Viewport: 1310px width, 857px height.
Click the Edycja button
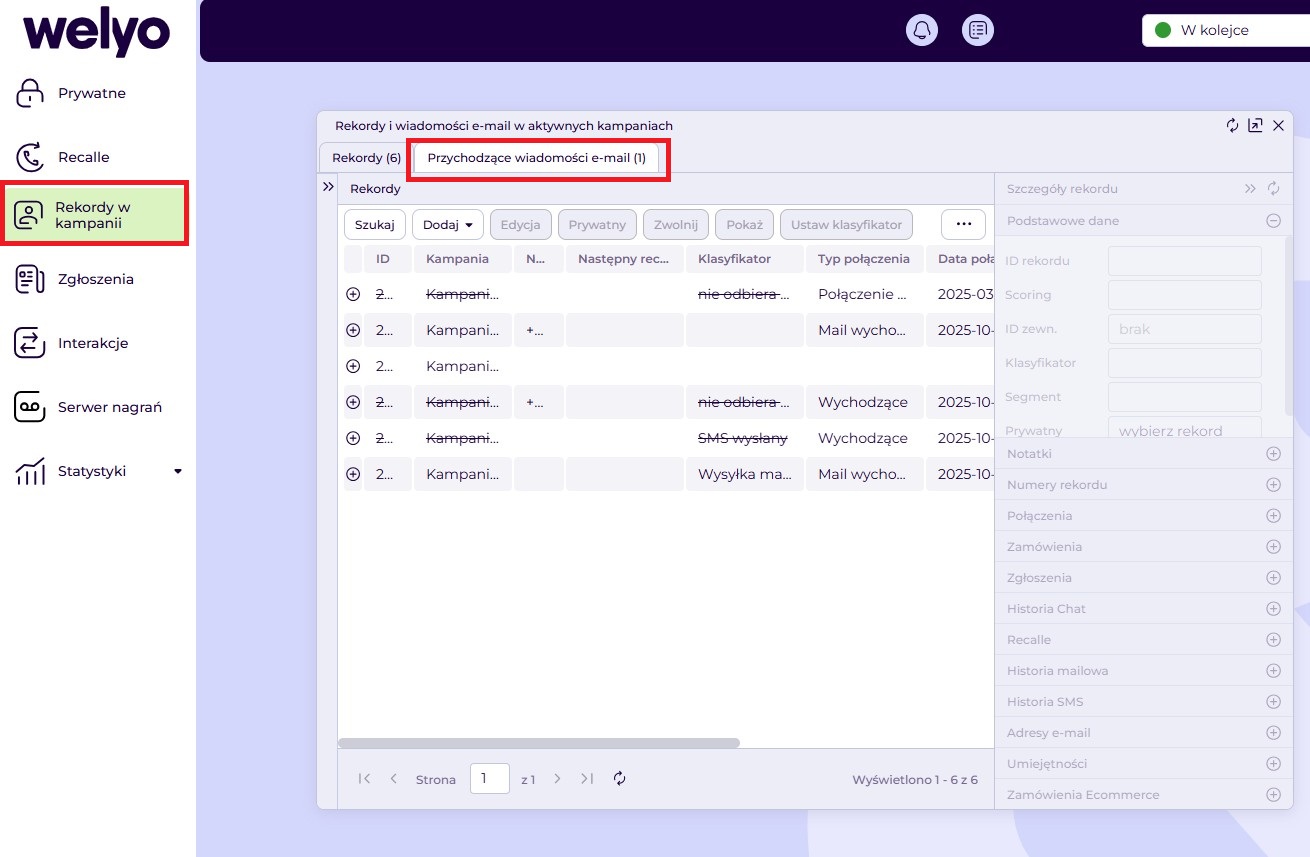pos(521,225)
